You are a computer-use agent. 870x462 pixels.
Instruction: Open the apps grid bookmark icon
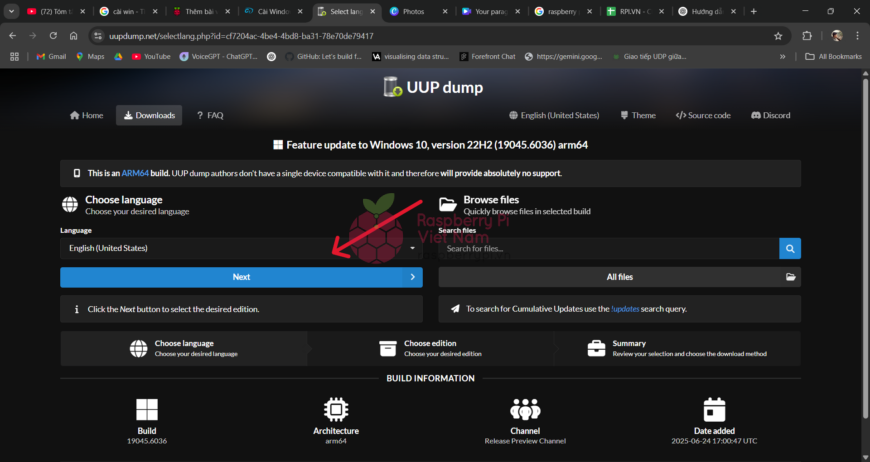point(14,57)
